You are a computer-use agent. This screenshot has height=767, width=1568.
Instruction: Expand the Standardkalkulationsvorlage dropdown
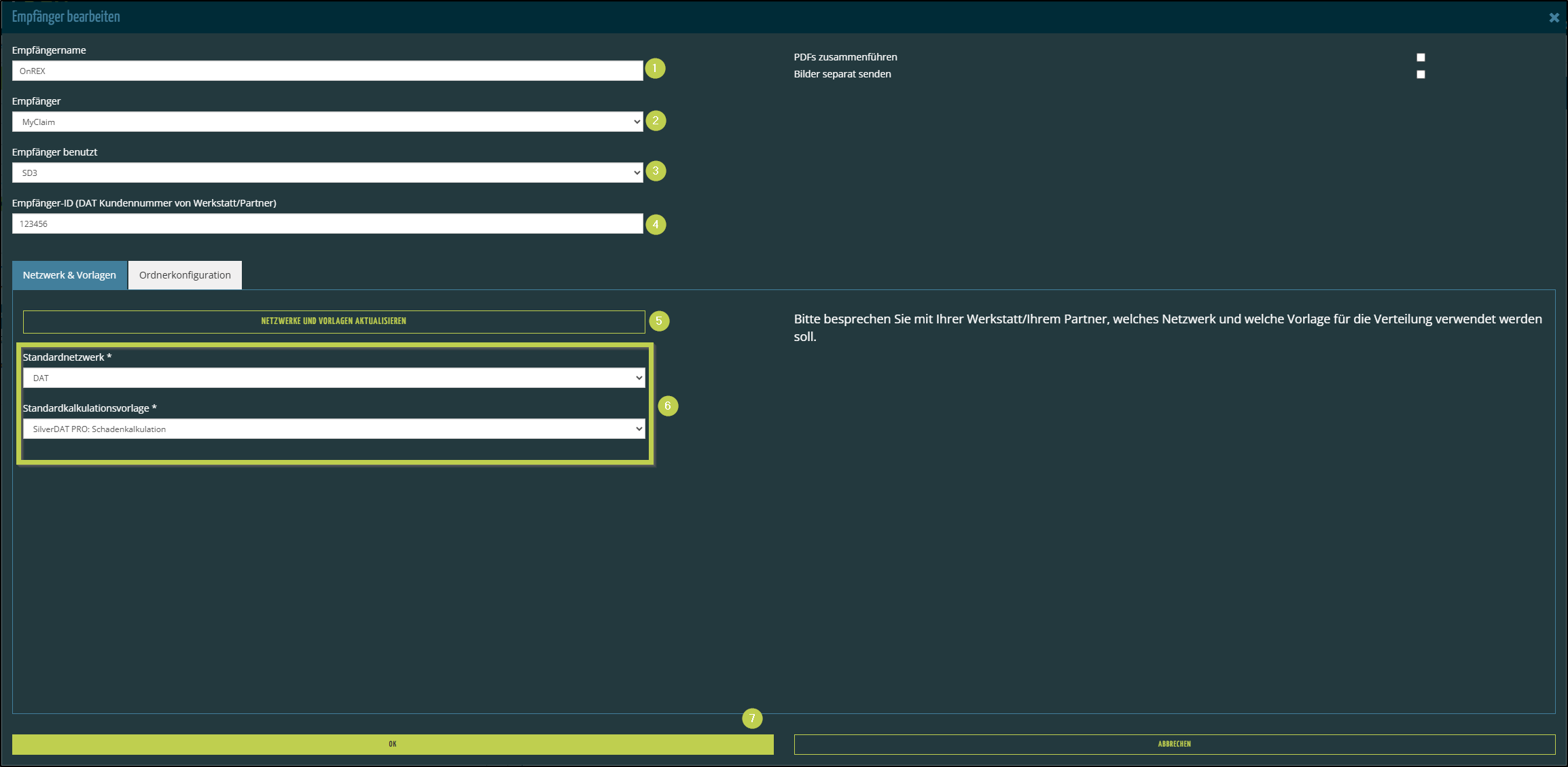(x=334, y=429)
